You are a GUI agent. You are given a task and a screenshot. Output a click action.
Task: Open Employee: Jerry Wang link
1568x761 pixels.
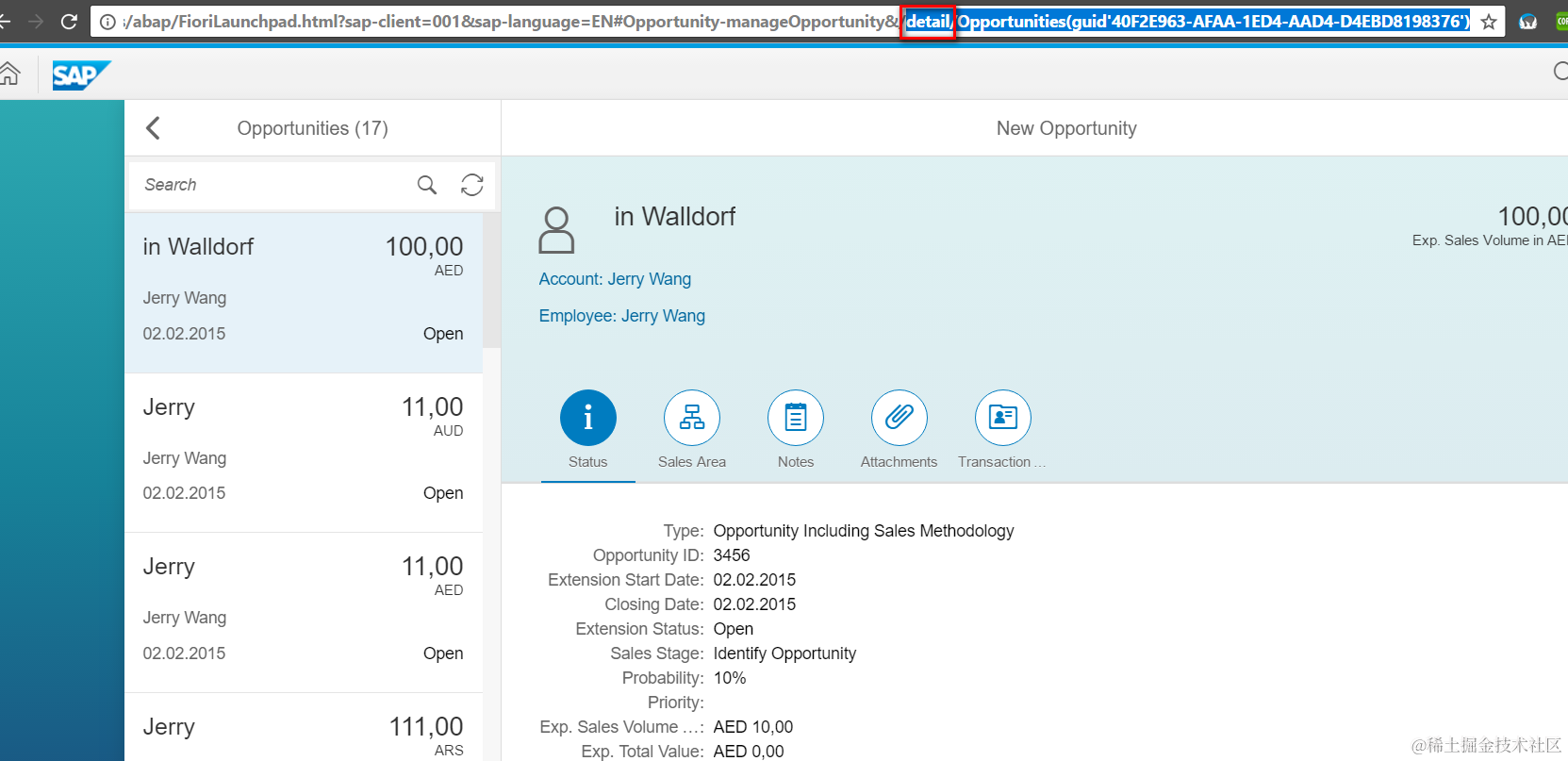tap(622, 316)
